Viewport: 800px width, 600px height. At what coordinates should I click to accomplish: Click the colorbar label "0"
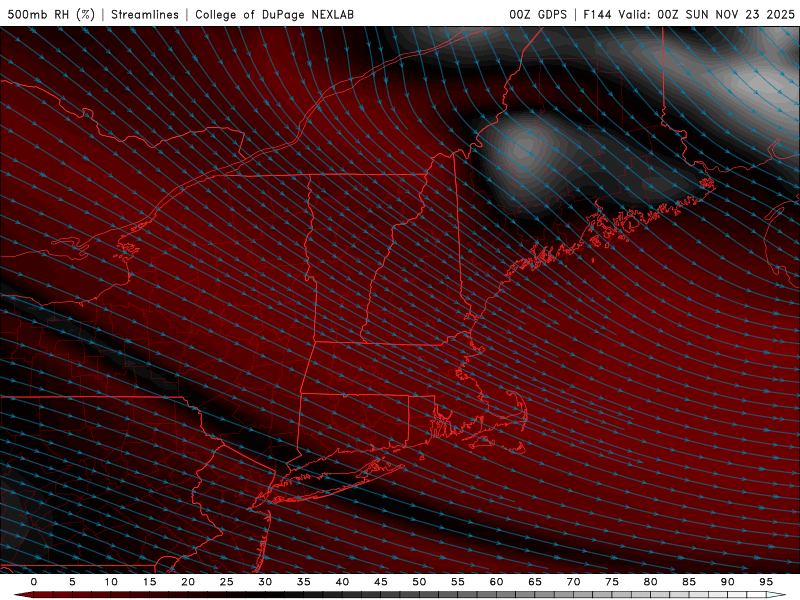pyautogui.click(x=34, y=582)
